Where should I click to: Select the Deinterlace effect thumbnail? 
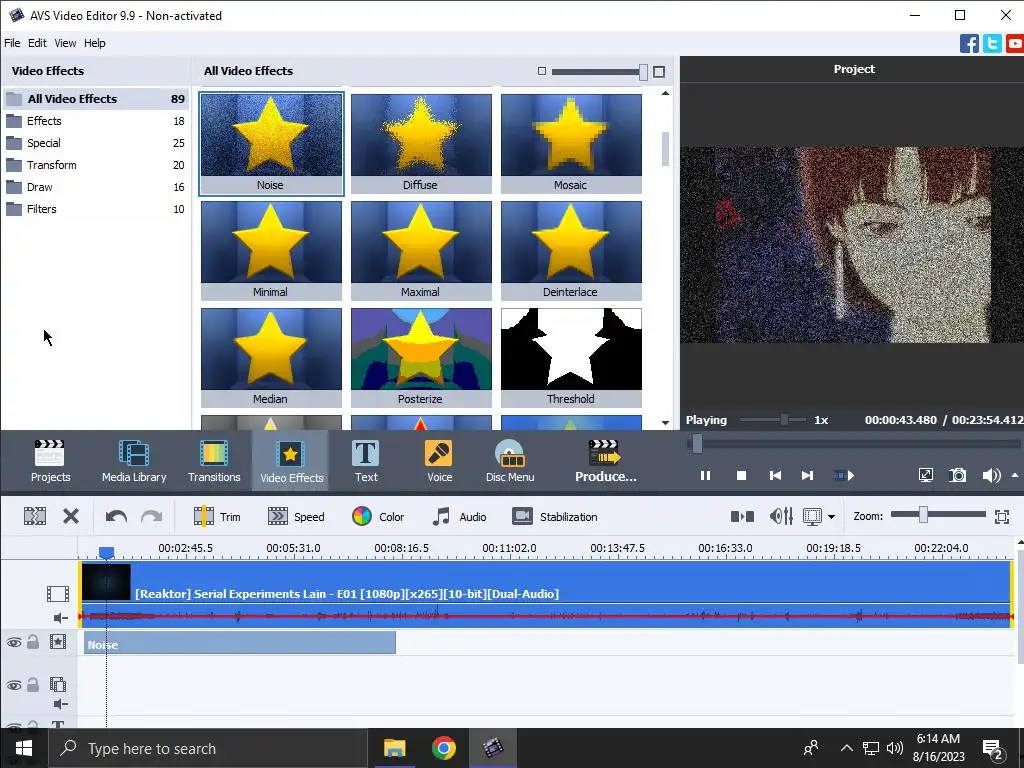coord(571,250)
